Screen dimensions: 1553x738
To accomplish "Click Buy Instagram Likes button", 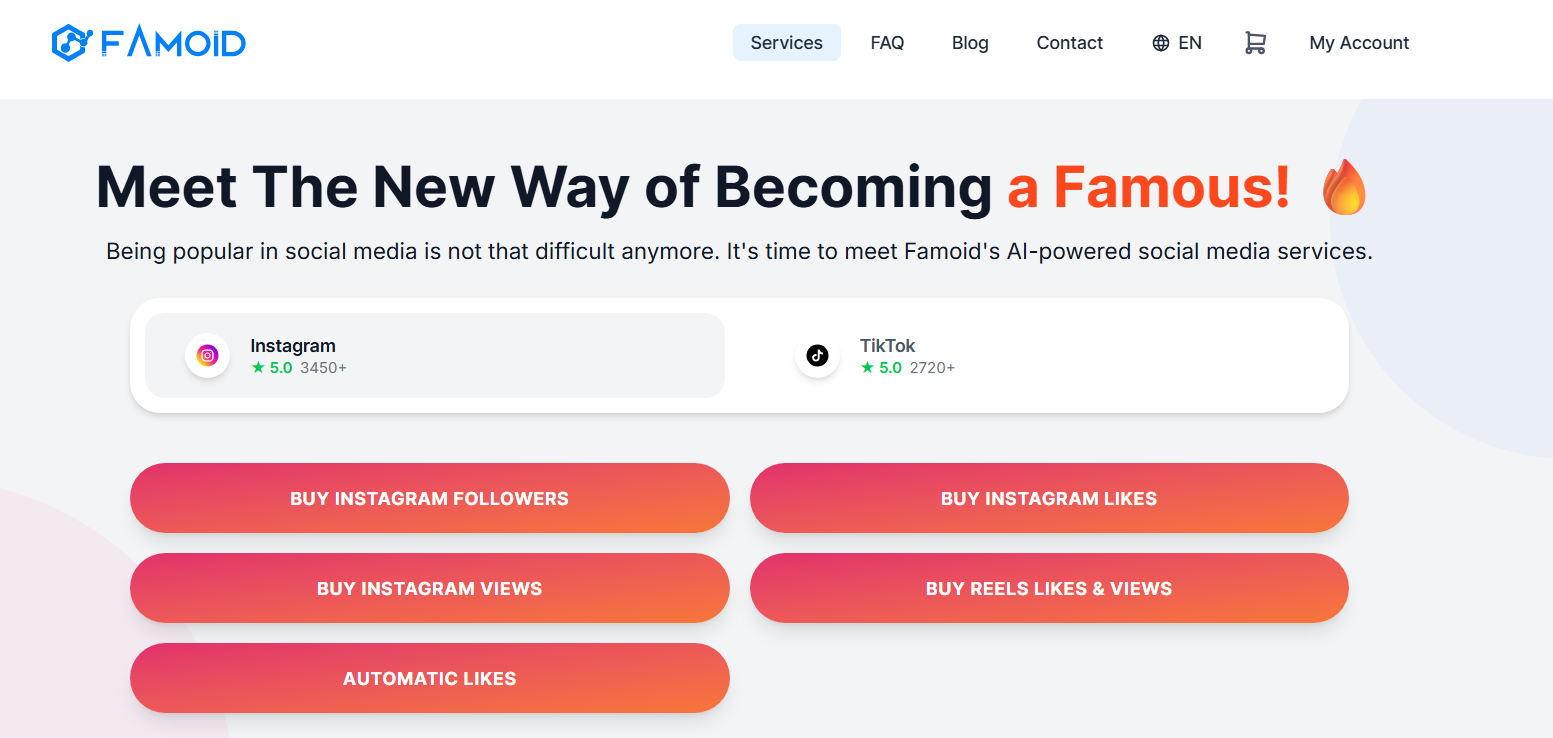I will point(1049,498).
